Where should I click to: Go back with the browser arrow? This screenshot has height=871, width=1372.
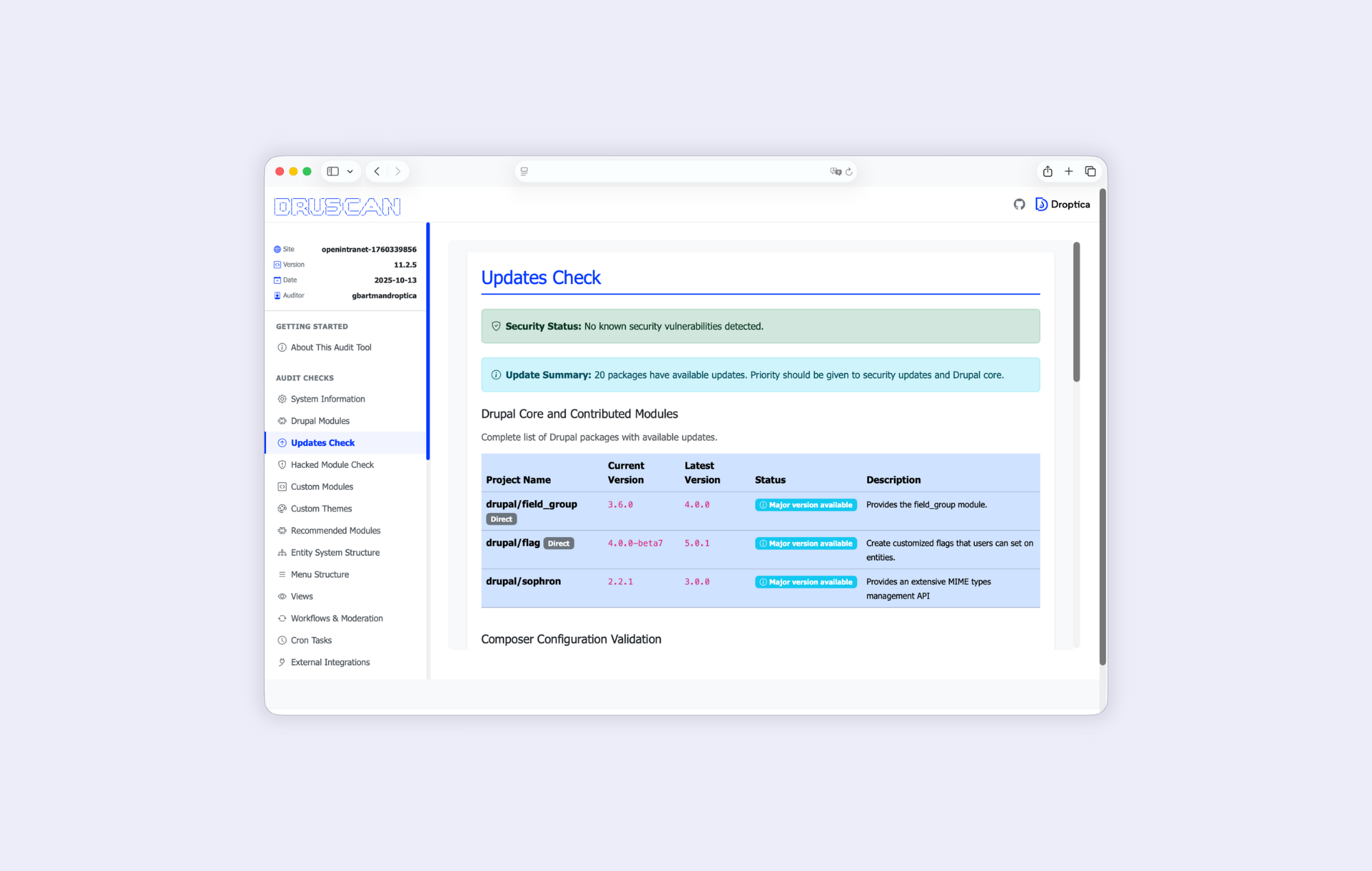click(377, 171)
